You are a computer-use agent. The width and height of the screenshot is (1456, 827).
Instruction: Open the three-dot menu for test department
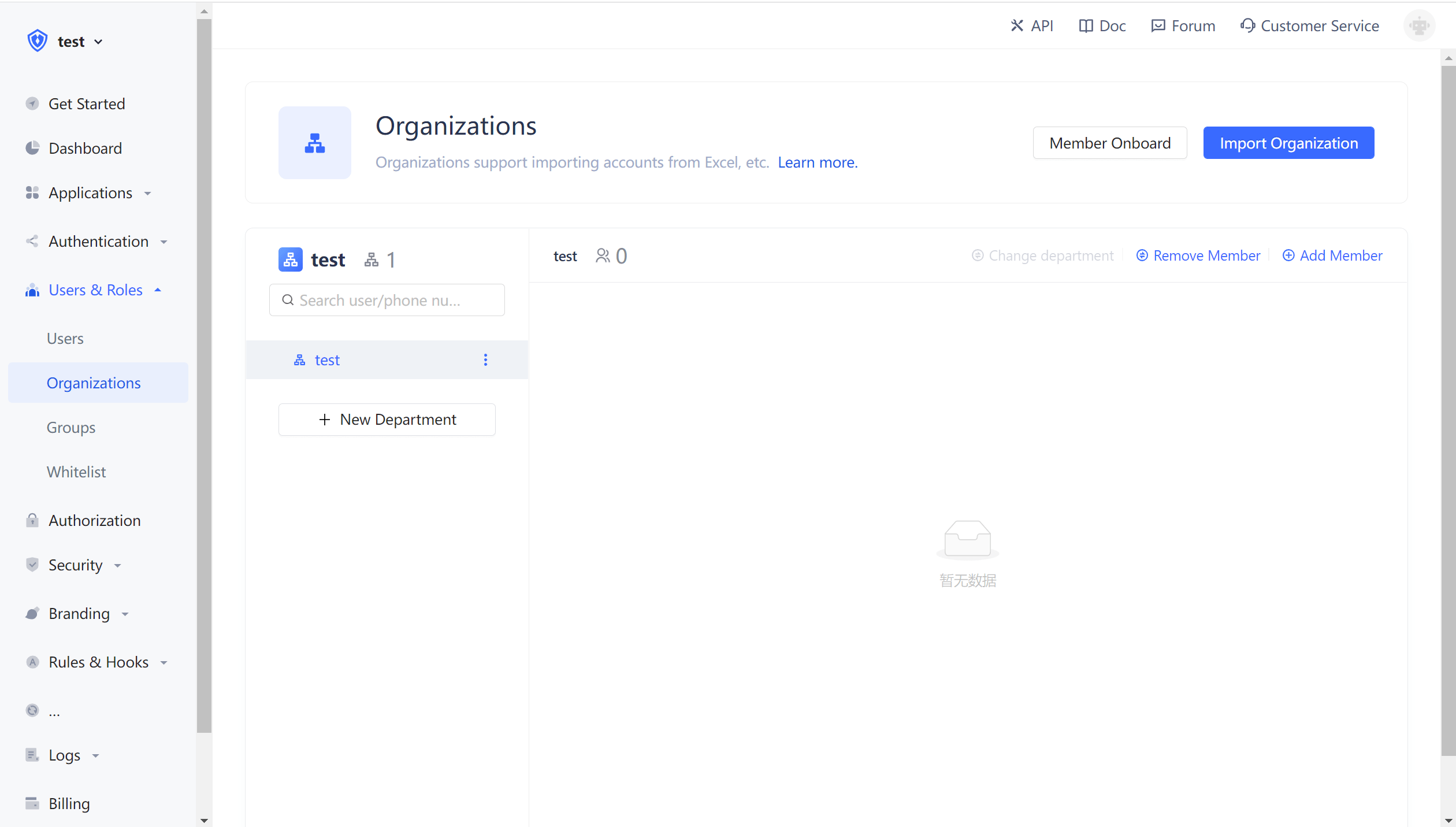click(x=485, y=360)
